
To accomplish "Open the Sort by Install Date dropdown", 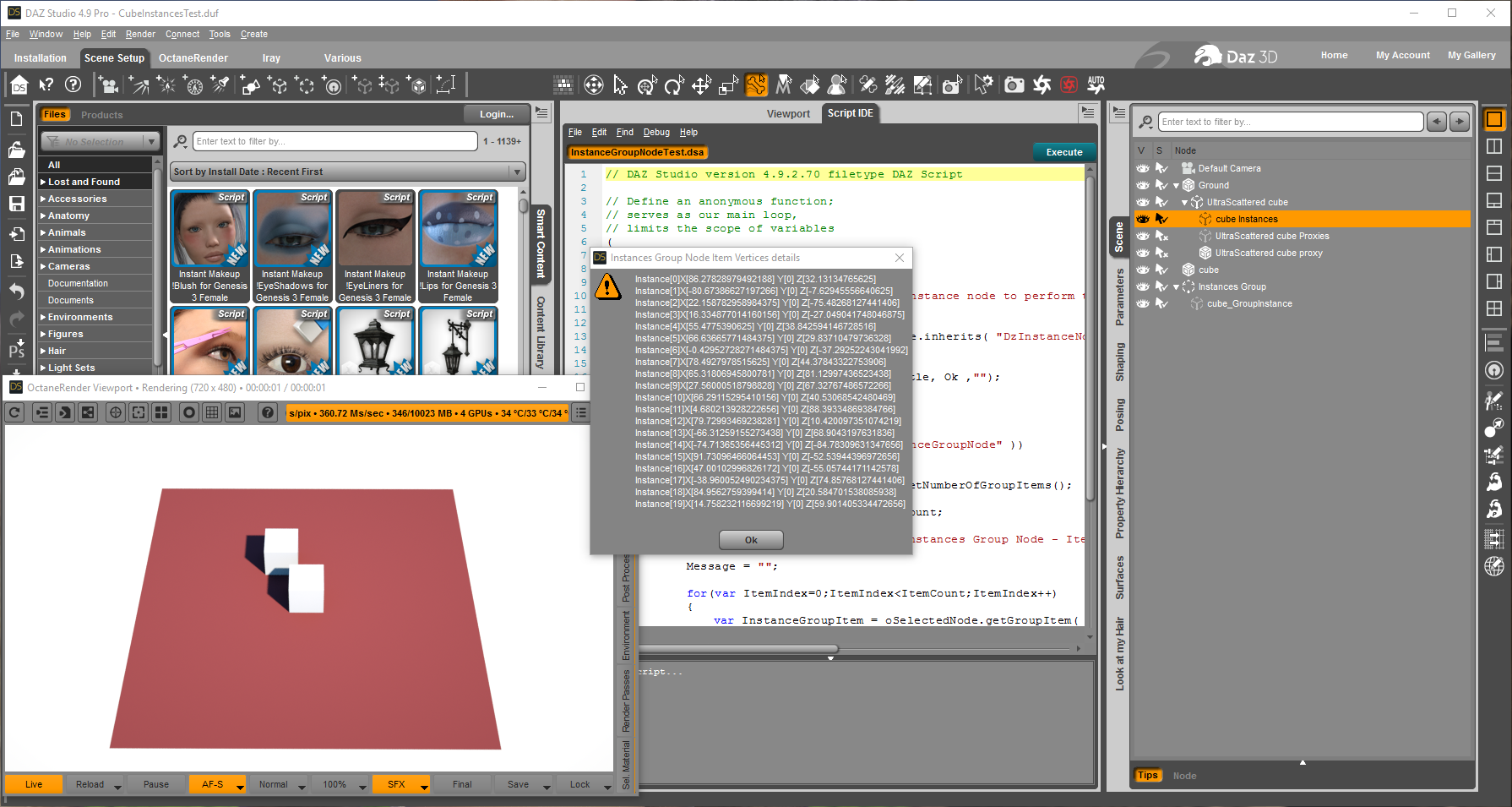I will coord(348,172).
